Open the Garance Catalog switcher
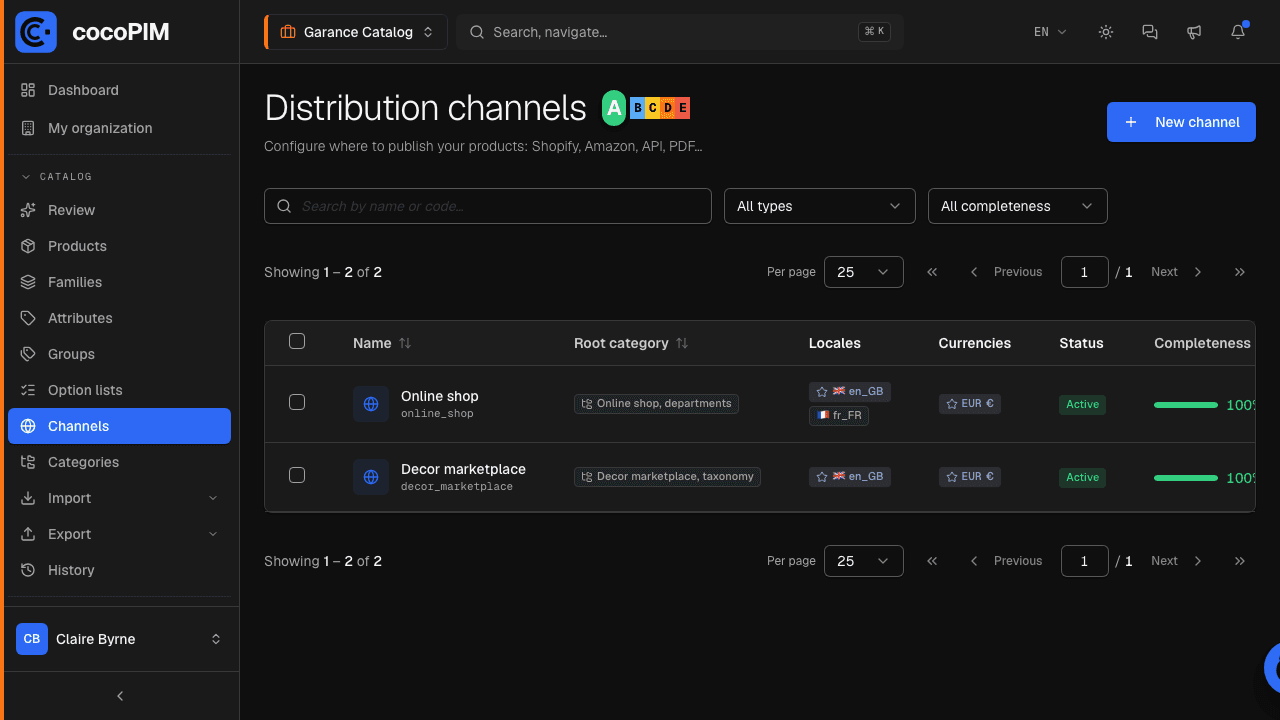This screenshot has width=1280, height=720. point(356,32)
